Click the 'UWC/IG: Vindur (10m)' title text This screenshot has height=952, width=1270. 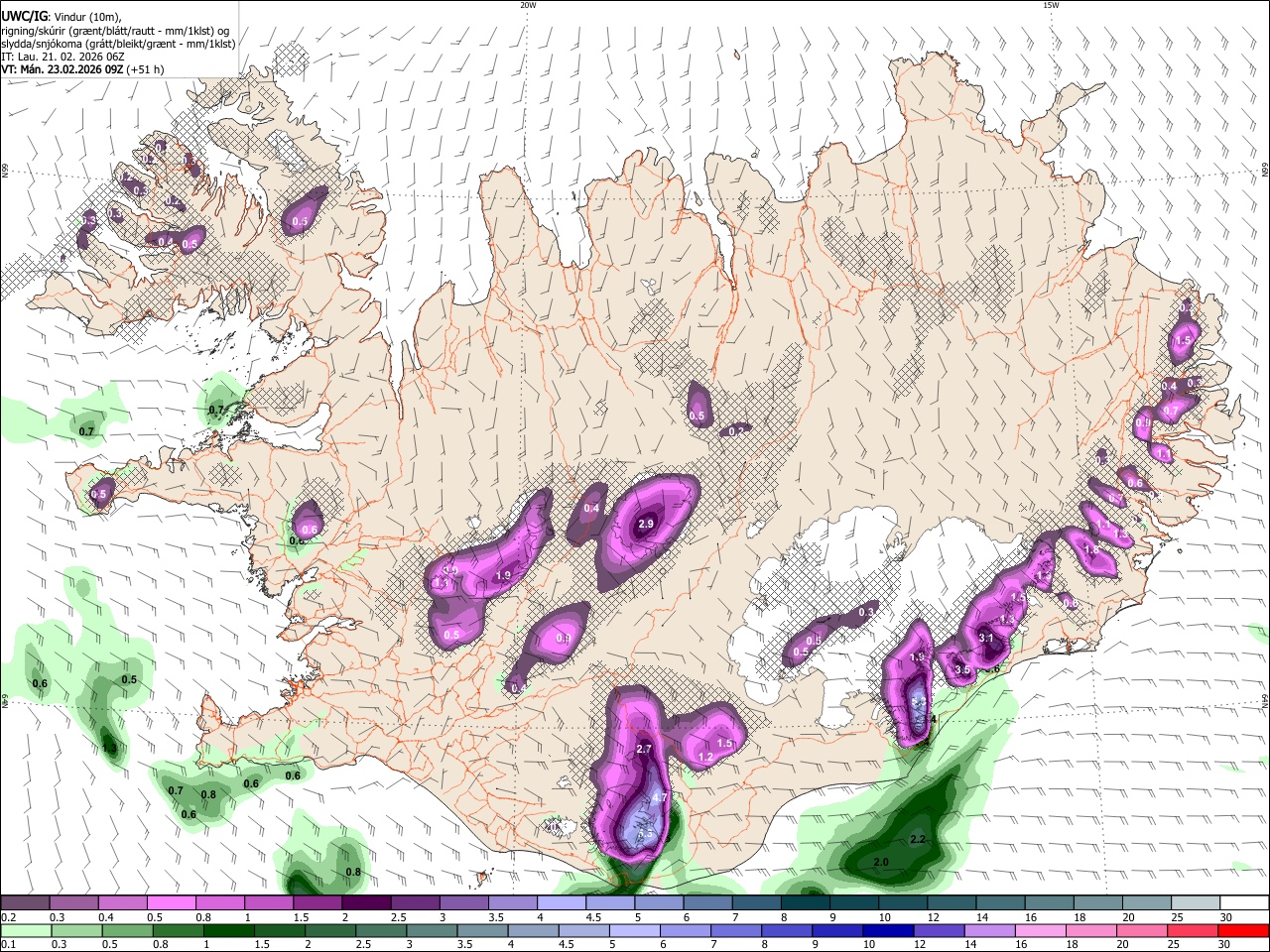[61, 16]
